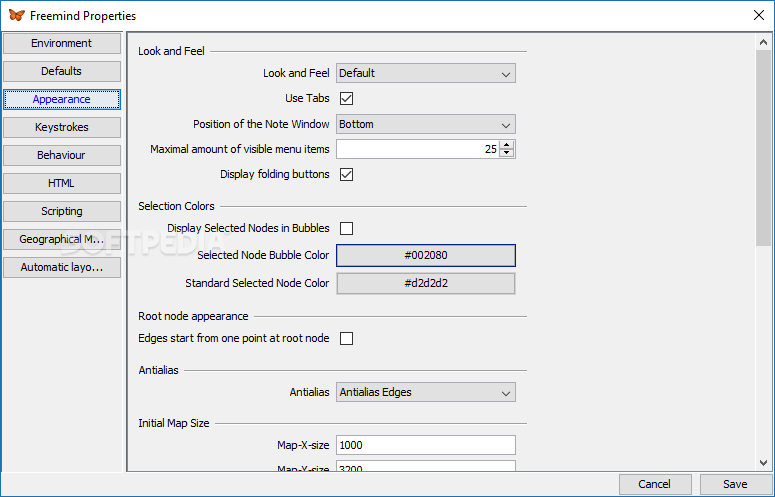Close the Freemind Properties window
The height and width of the screenshot is (497, 775).
click(759, 15)
